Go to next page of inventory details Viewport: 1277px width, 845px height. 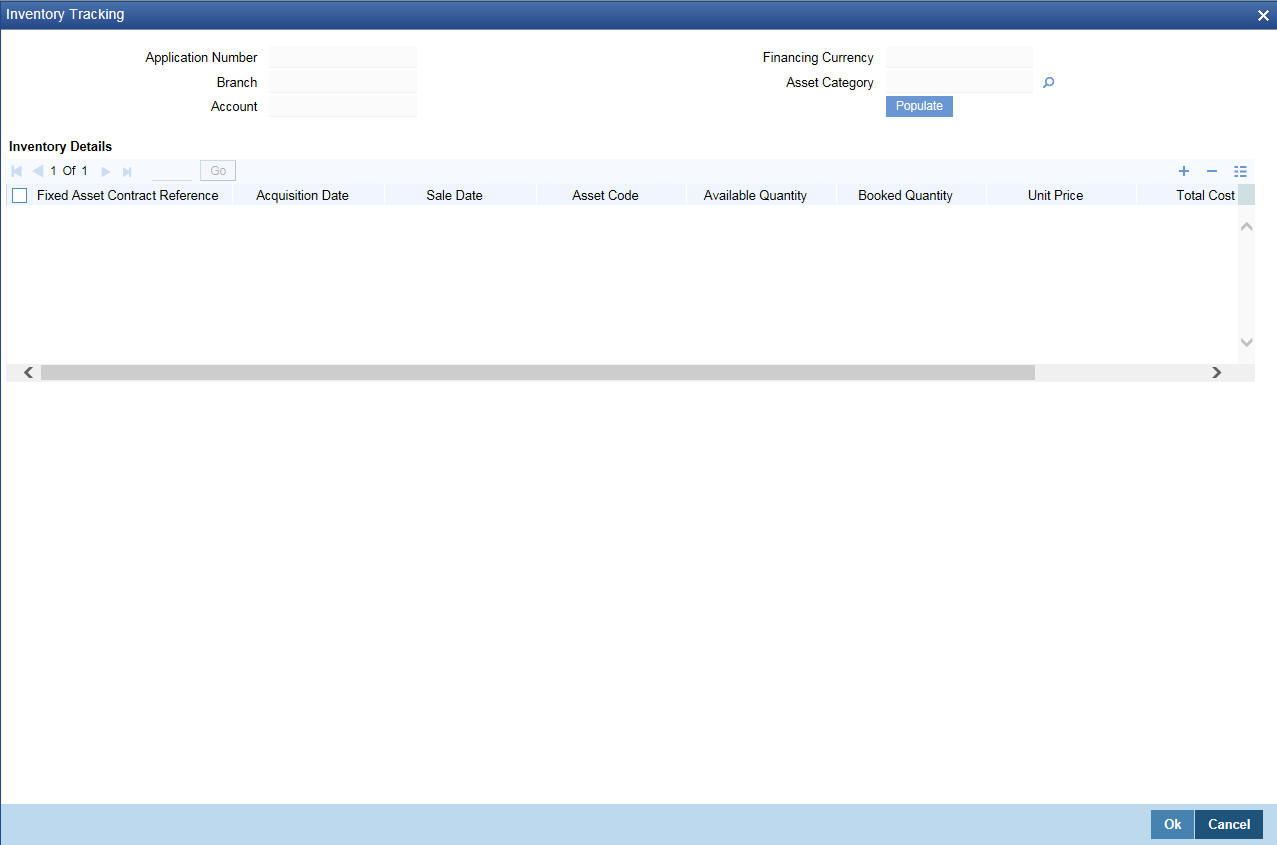pos(106,171)
